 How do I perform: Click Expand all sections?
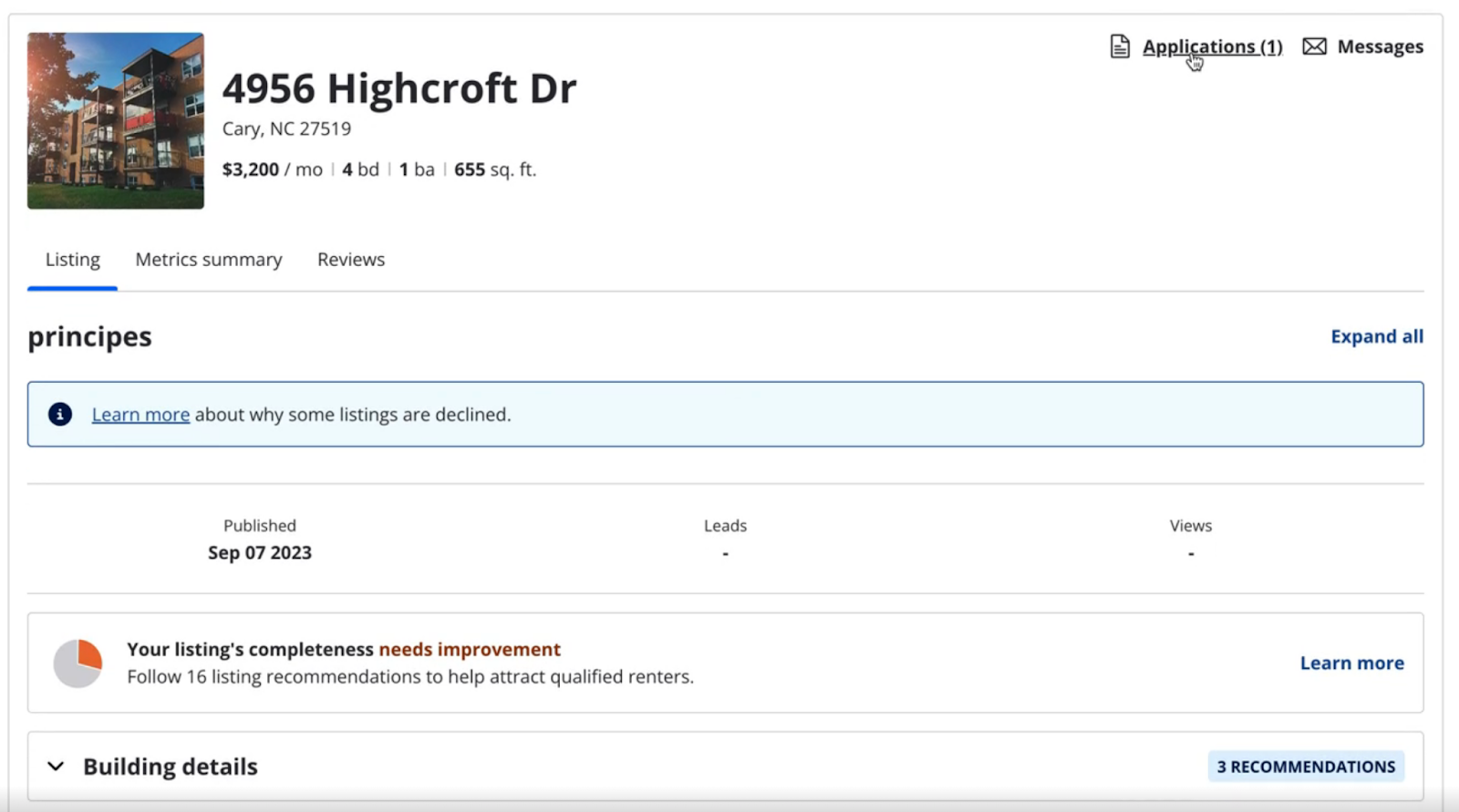pyautogui.click(x=1376, y=336)
